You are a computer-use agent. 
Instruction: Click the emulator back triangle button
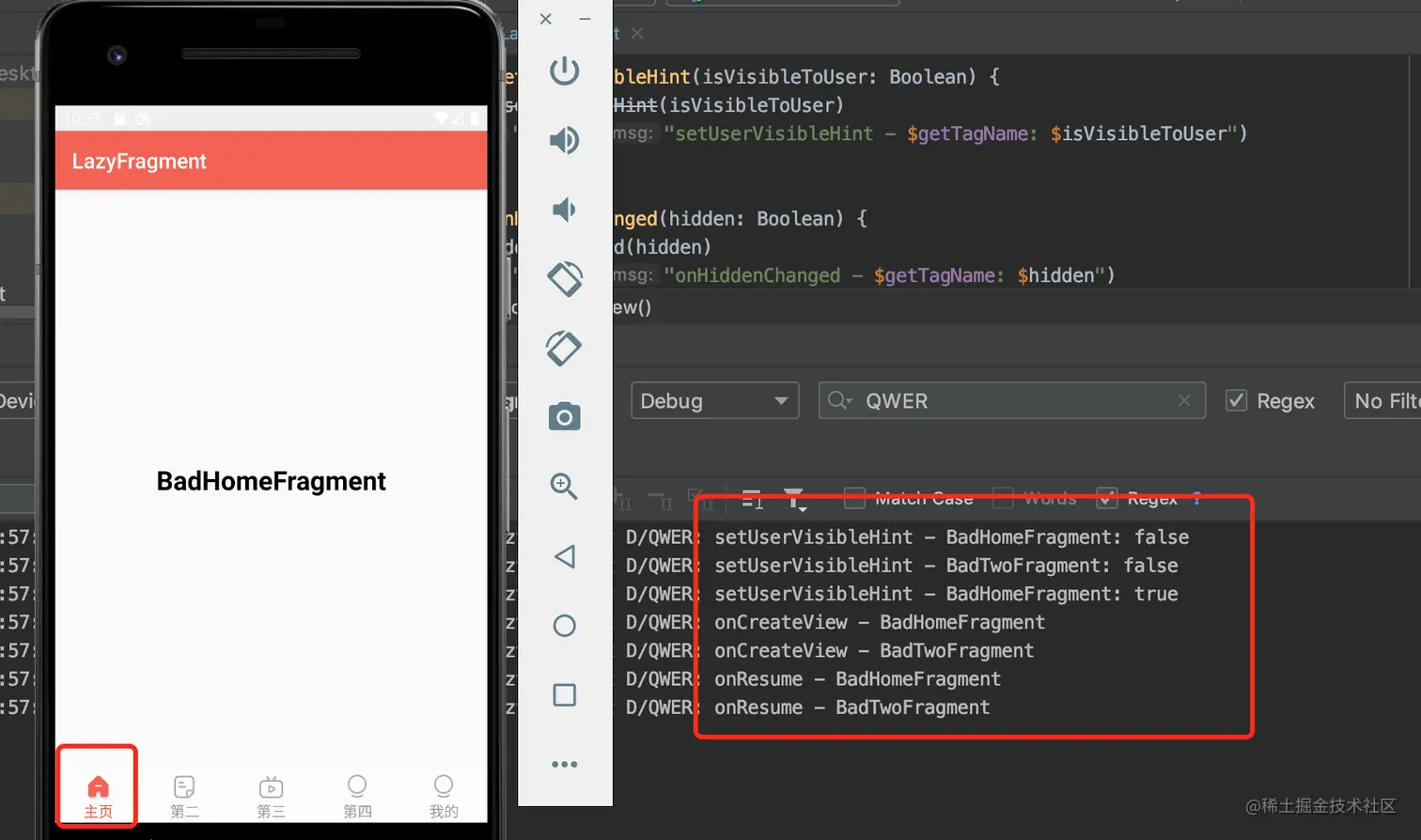(x=565, y=556)
